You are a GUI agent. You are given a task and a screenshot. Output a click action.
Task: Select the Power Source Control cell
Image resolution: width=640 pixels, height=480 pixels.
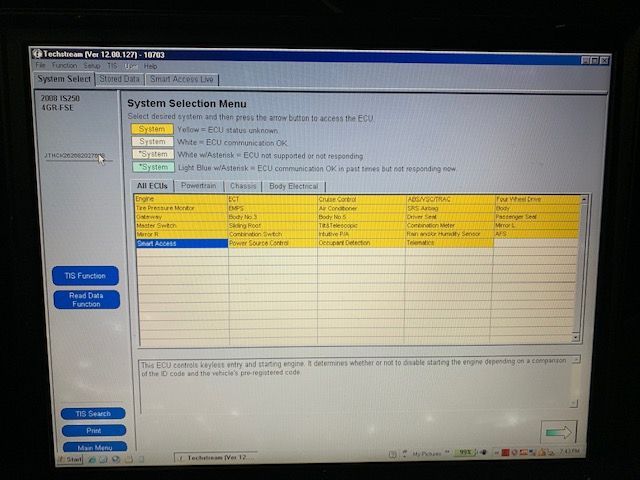pyautogui.click(x=272, y=243)
